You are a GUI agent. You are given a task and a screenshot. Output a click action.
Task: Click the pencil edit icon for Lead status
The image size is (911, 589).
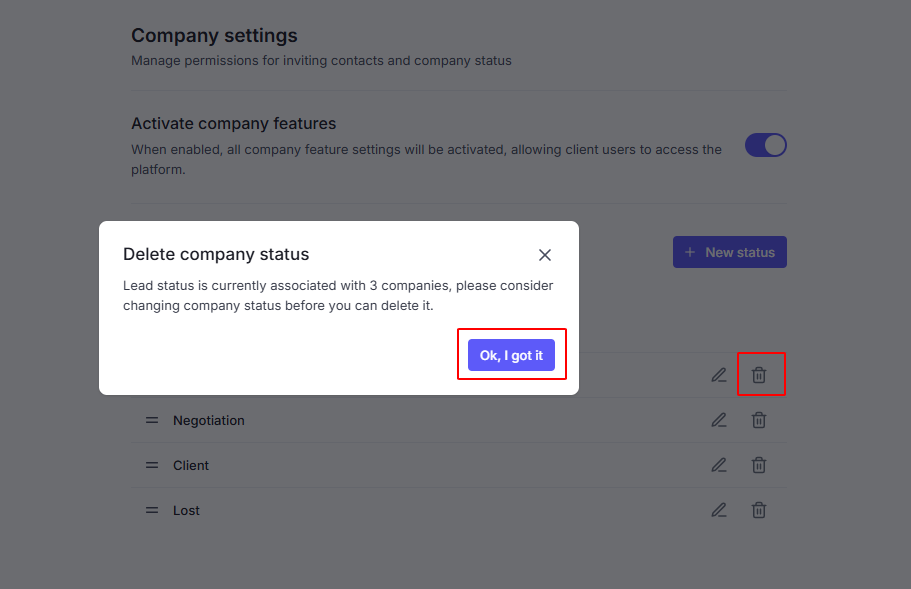tap(718, 375)
